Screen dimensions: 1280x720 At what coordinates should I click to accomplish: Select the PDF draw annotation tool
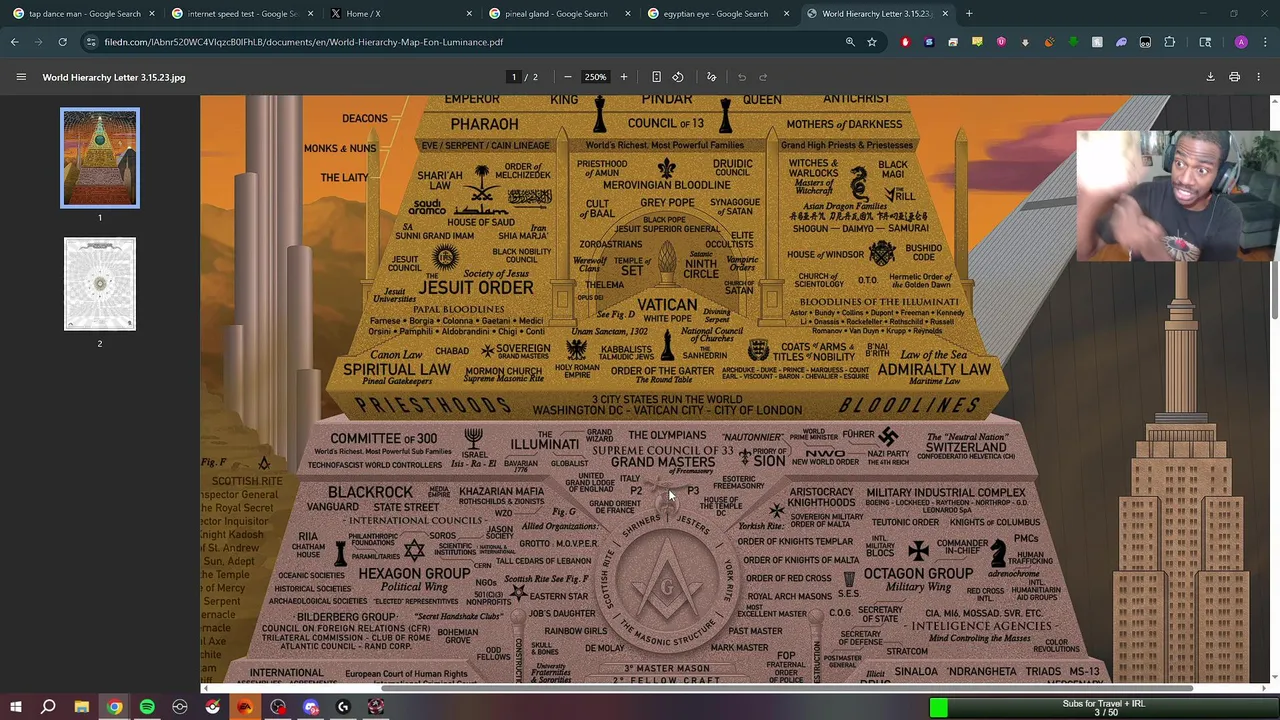click(x=712, y=77)
